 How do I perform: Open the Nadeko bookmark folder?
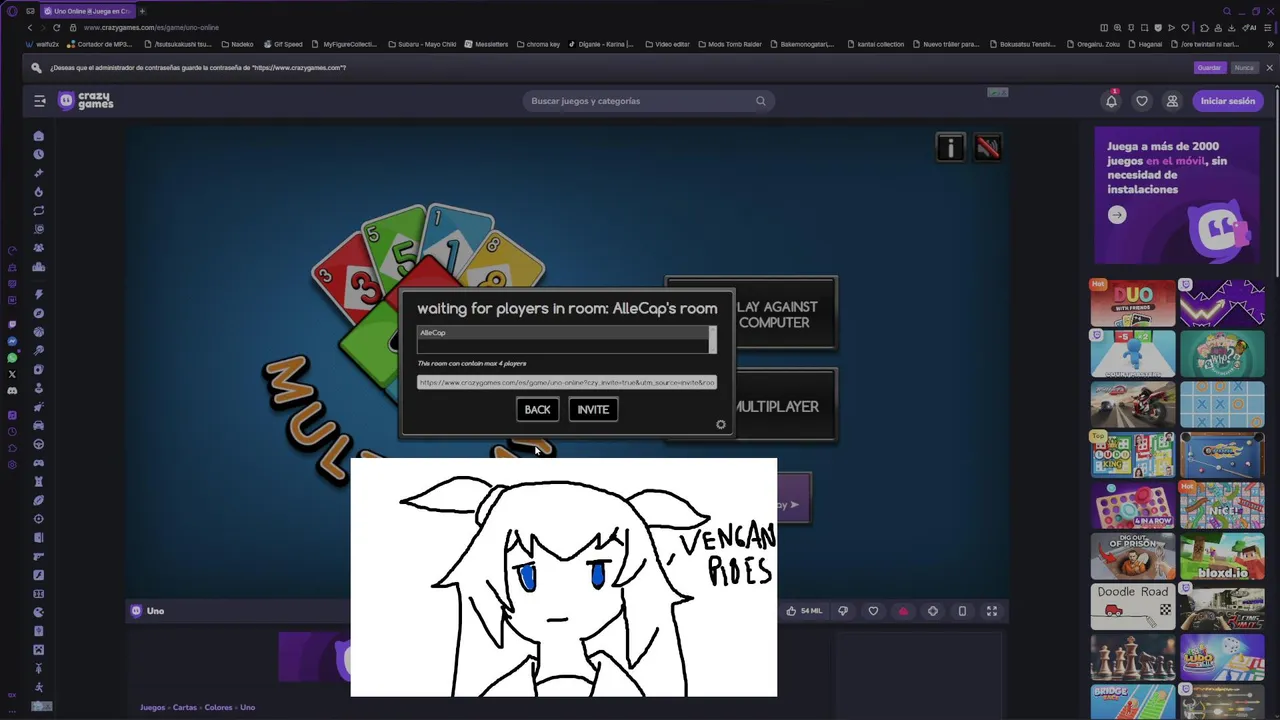point(237,44)
